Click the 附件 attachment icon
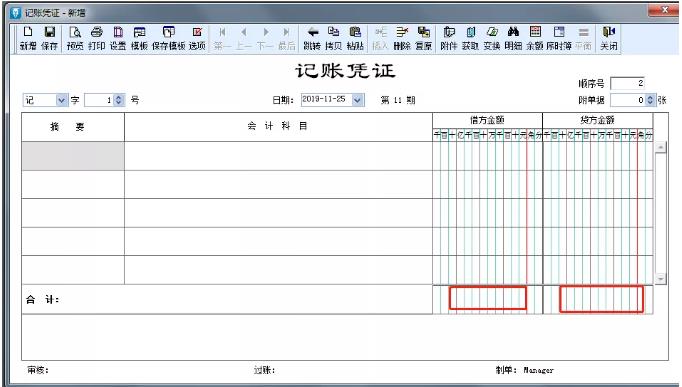The width and height of the screenshot is (682, 387). coord(448,38)
